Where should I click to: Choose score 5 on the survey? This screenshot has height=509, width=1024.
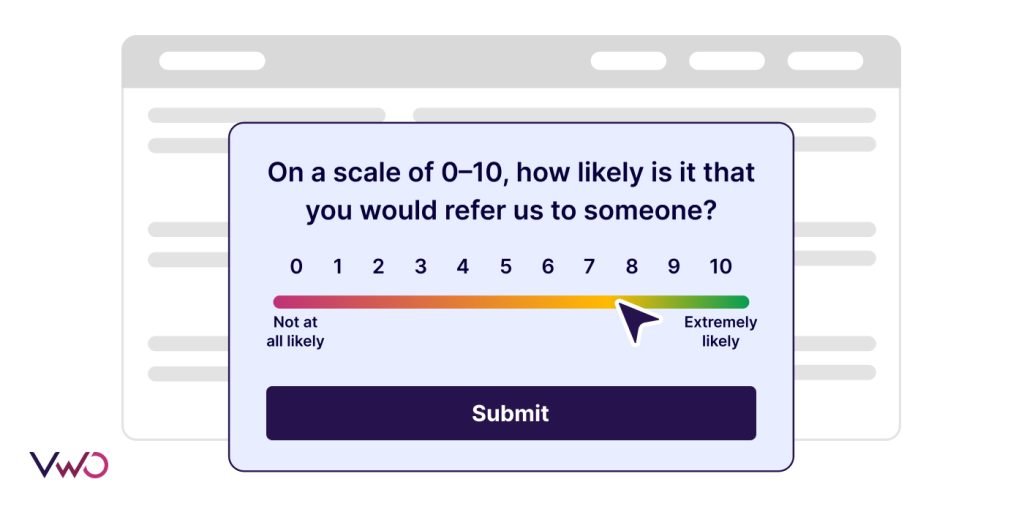[506, 267]
